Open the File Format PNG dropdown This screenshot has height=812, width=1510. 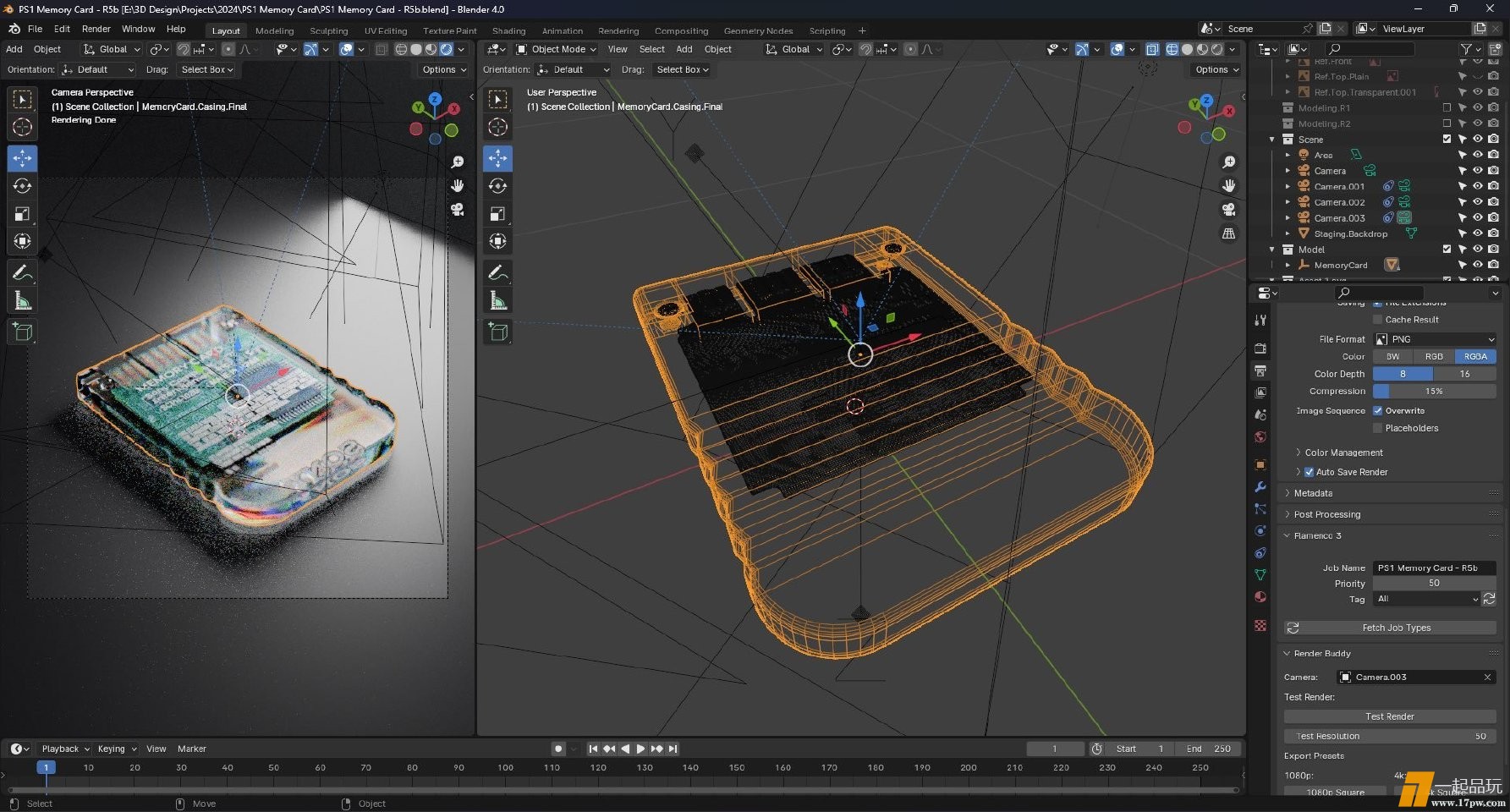[x=1435, y=339]
